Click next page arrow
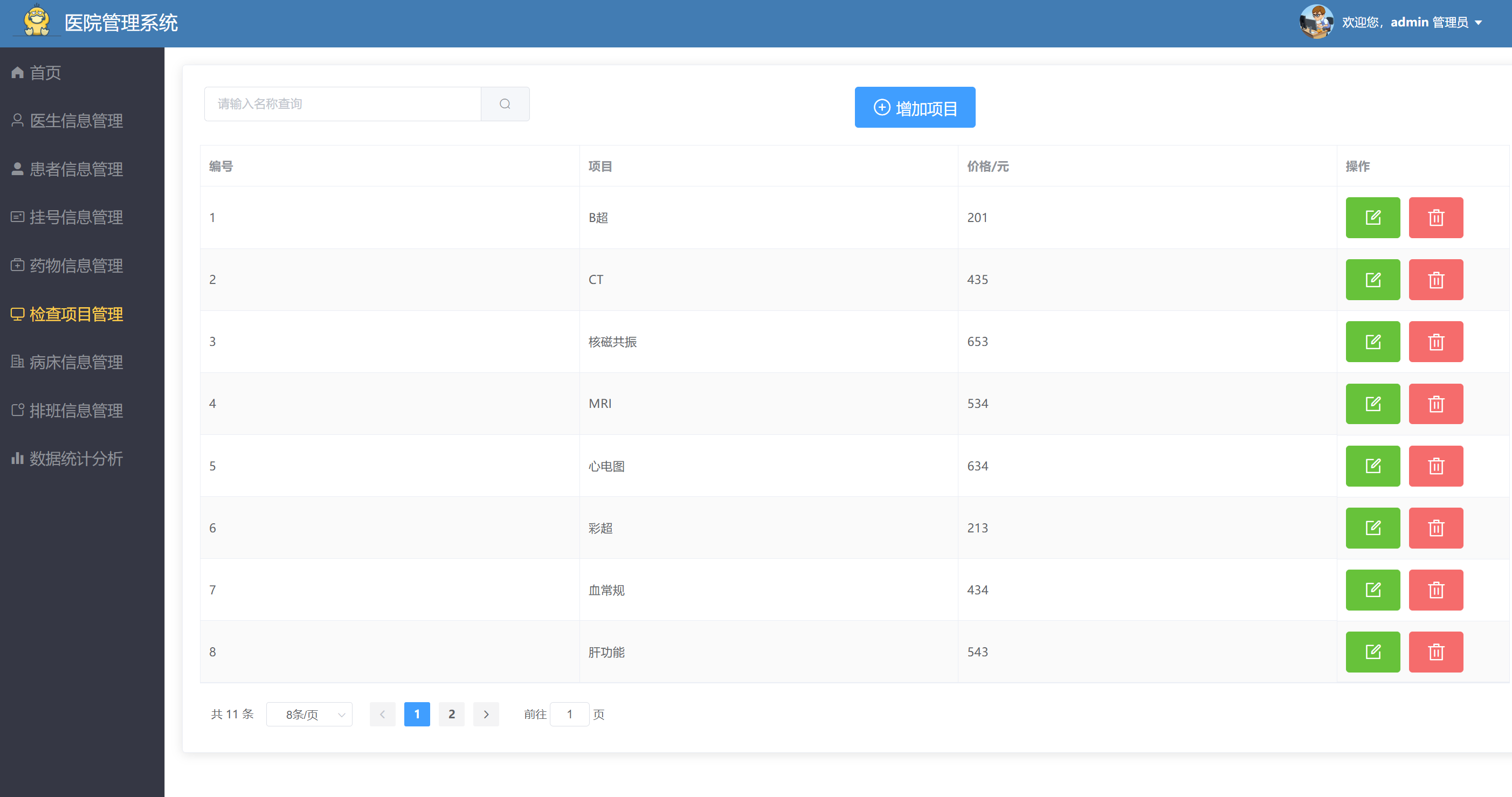Screen dimensions: 1512x797 (x=486, y=714)
